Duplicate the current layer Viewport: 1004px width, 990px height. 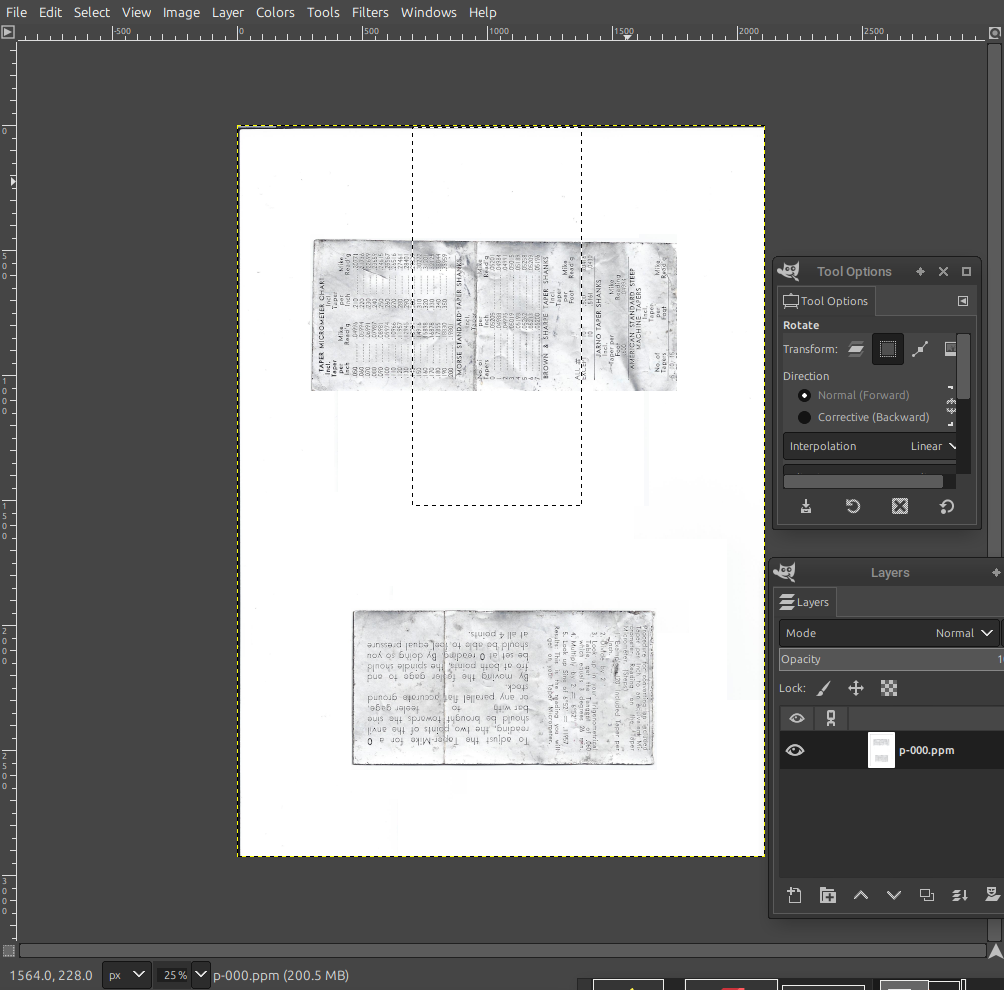tap(926, 895)
